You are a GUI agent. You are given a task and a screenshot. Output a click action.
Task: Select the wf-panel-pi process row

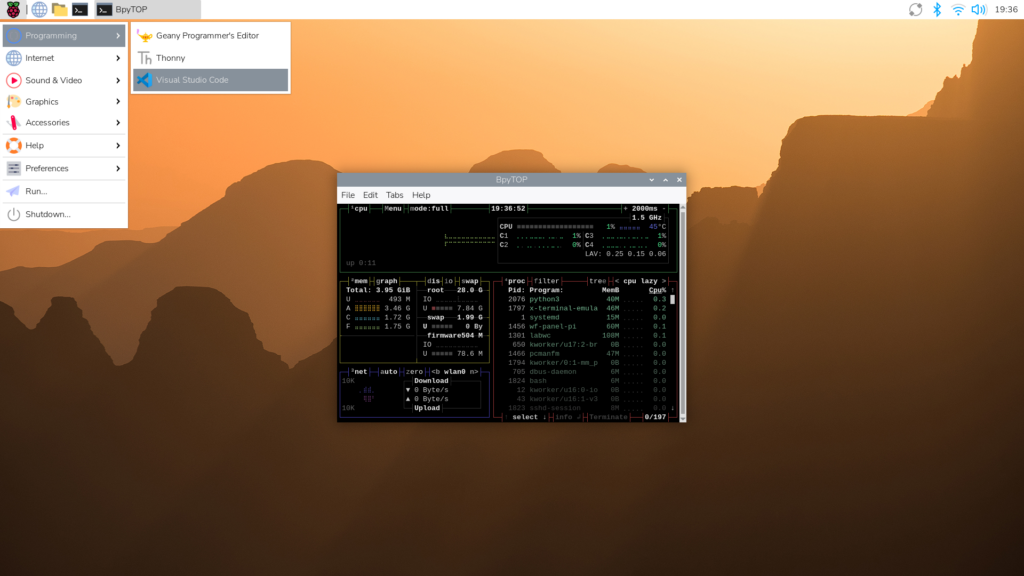(586, 327)
